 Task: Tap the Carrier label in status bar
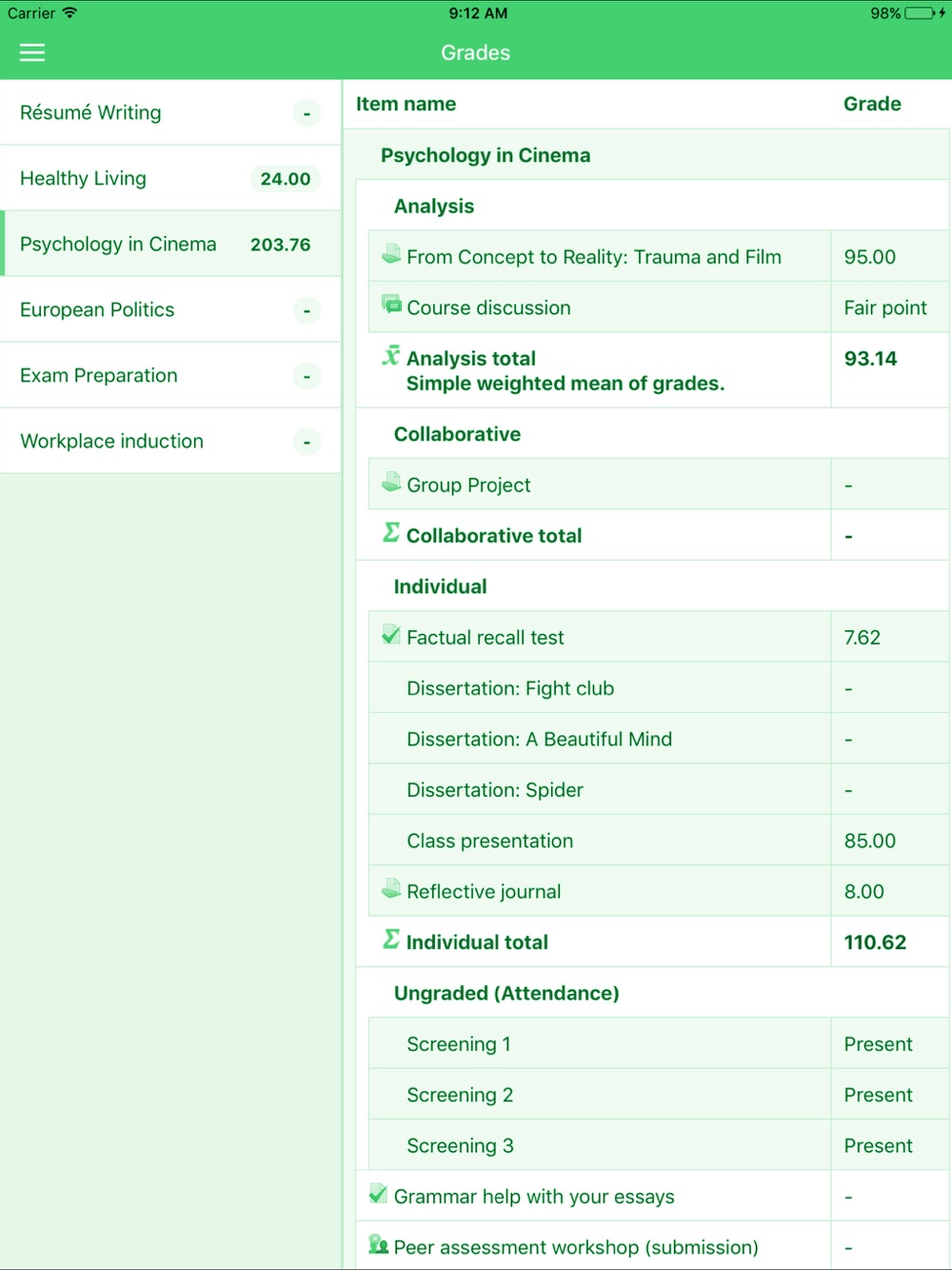[31, 13]
